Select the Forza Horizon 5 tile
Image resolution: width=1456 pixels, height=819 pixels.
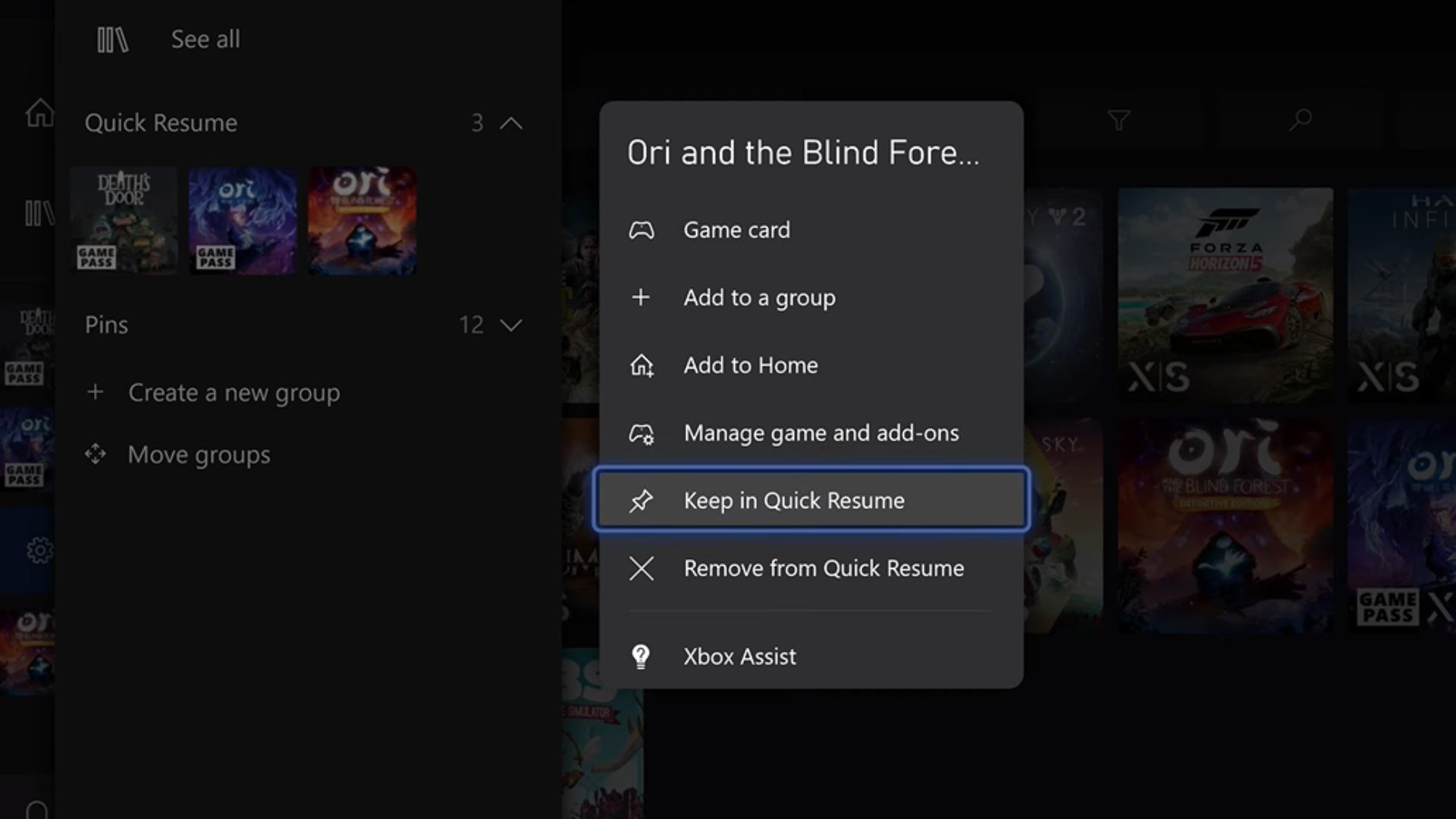coord(1225,296)
